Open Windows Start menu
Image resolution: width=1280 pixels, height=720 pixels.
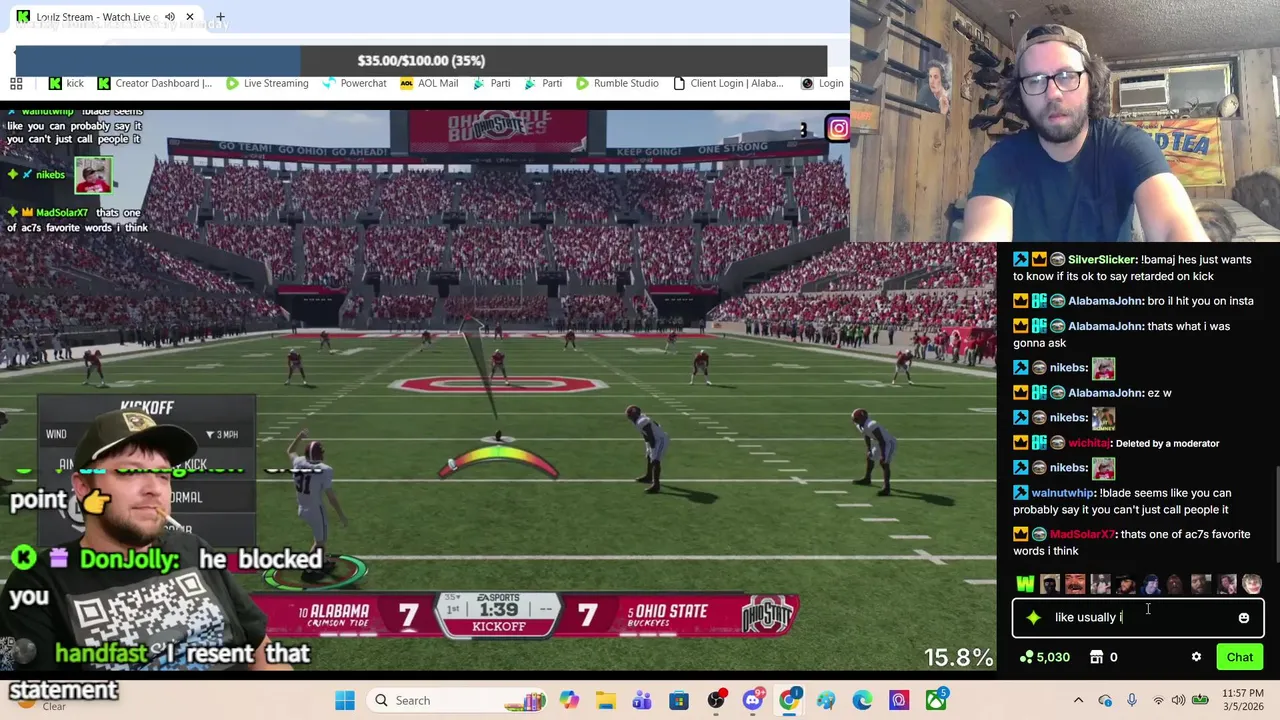345,700
